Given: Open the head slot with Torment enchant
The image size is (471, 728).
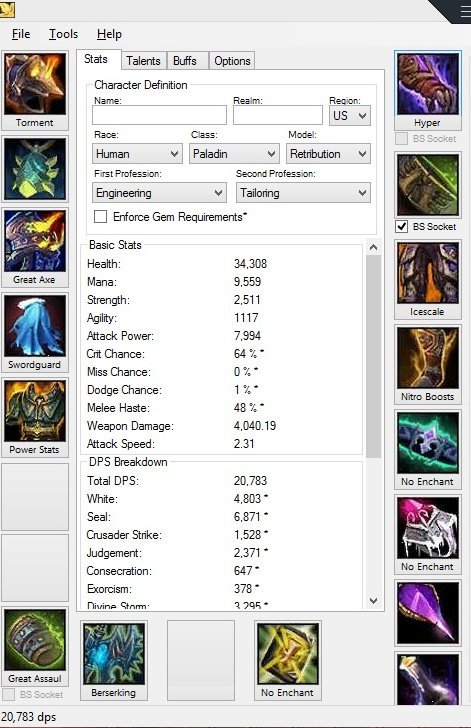Looking at the screenshot, I should coord(35,91).
